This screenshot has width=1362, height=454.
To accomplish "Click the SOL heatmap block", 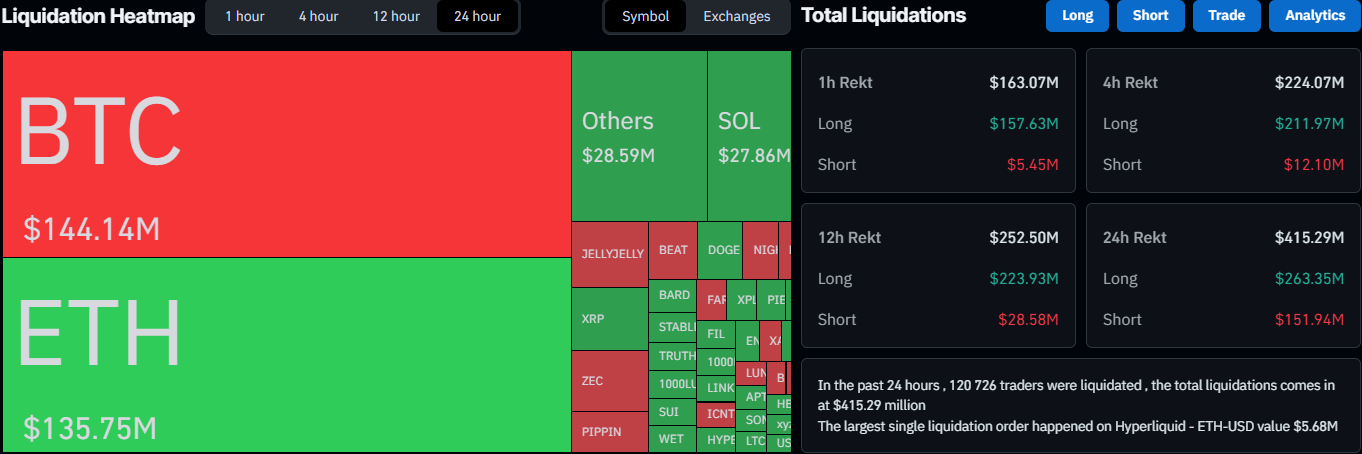I will coord(749,136).
